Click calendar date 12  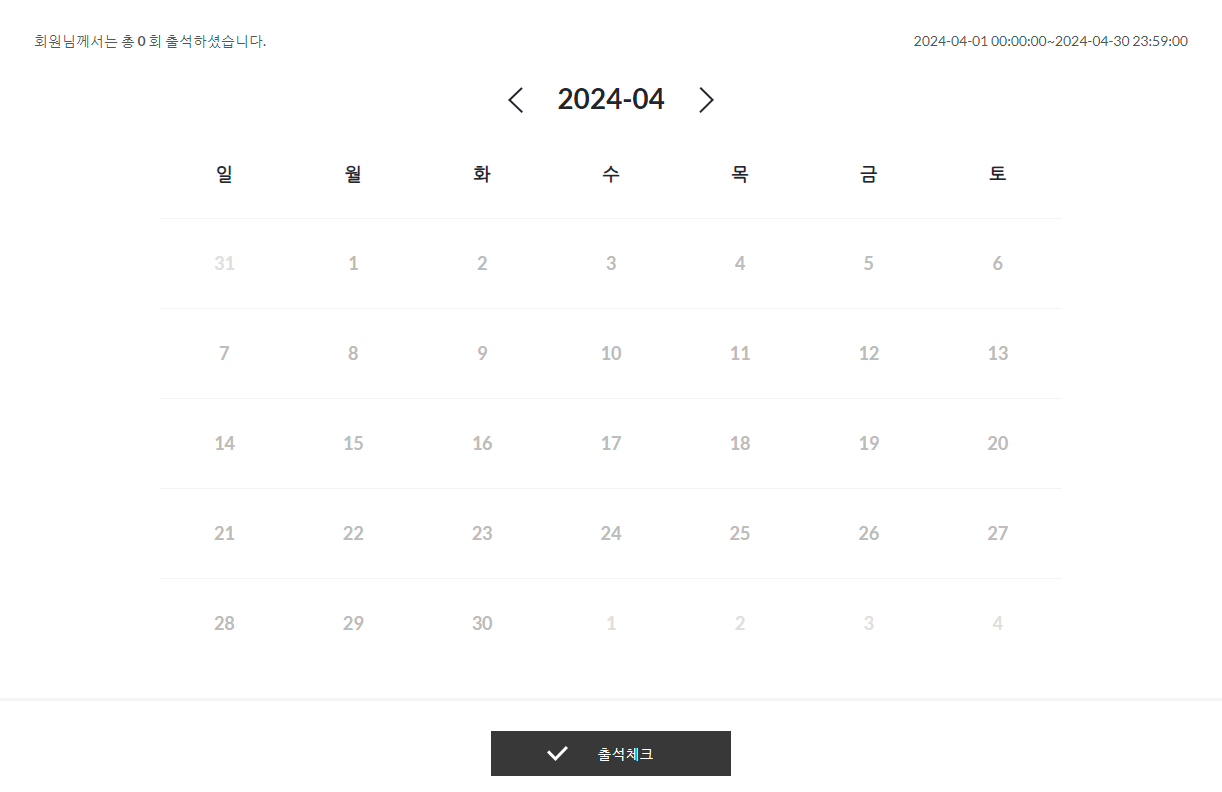click(x=869, y=354)
